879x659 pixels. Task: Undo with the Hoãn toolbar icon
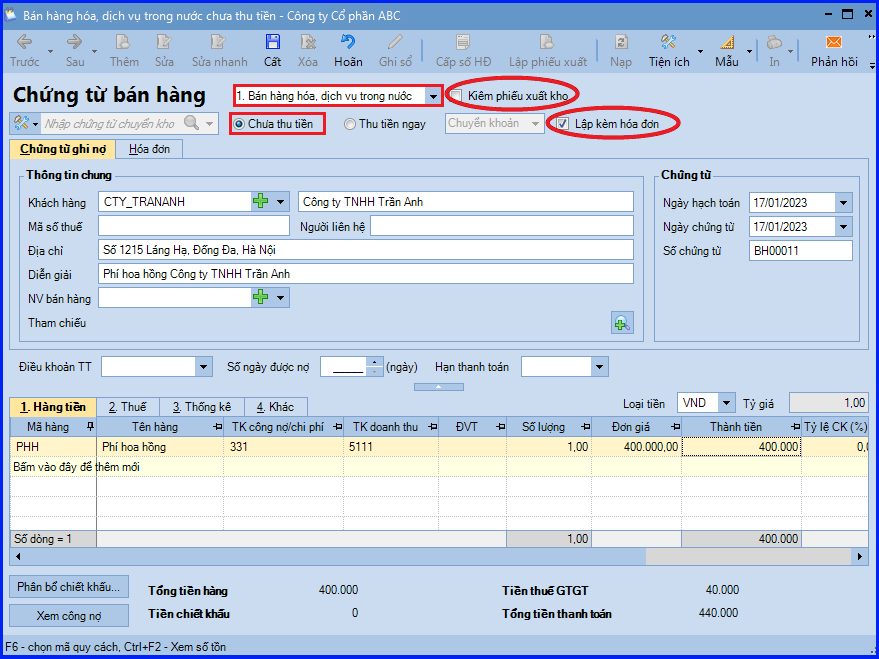(348, 42)
